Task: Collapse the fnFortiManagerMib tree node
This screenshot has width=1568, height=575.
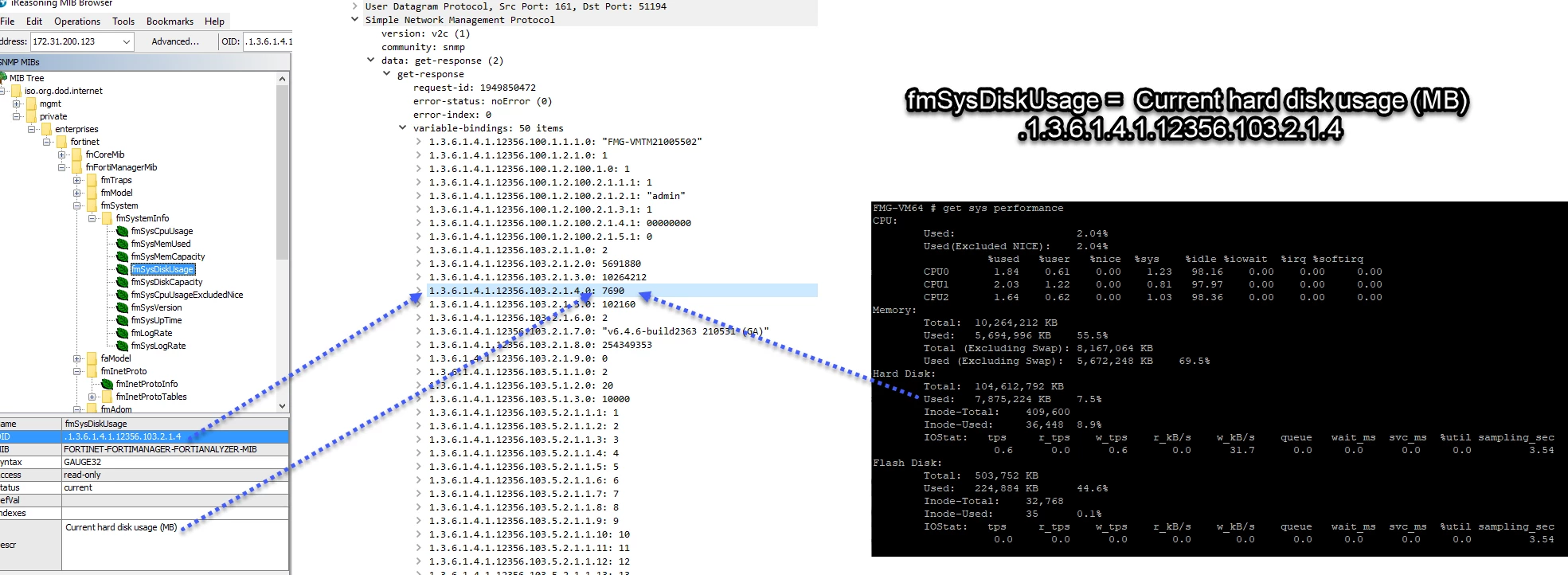Action: coord(61,168)
